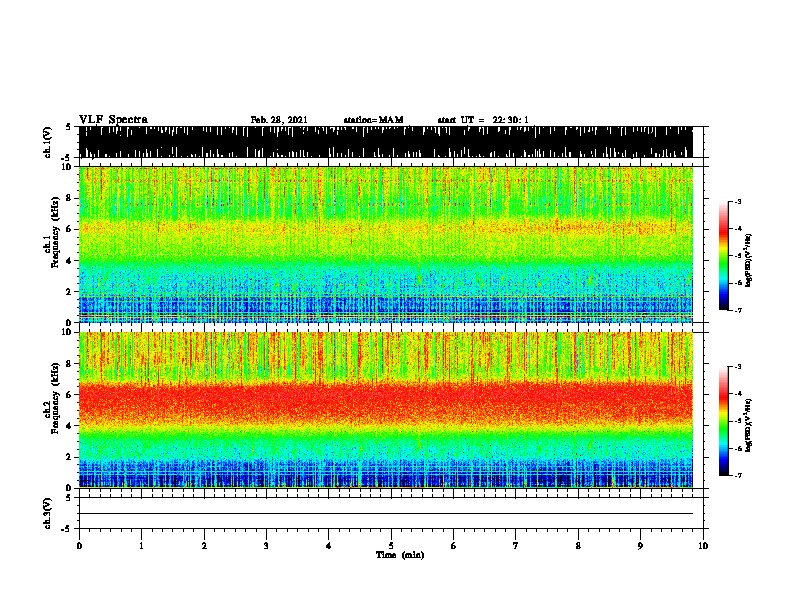Click time axis tick label "9"
The height and width of the screenshot is (612, 792).
pos(640,546)
